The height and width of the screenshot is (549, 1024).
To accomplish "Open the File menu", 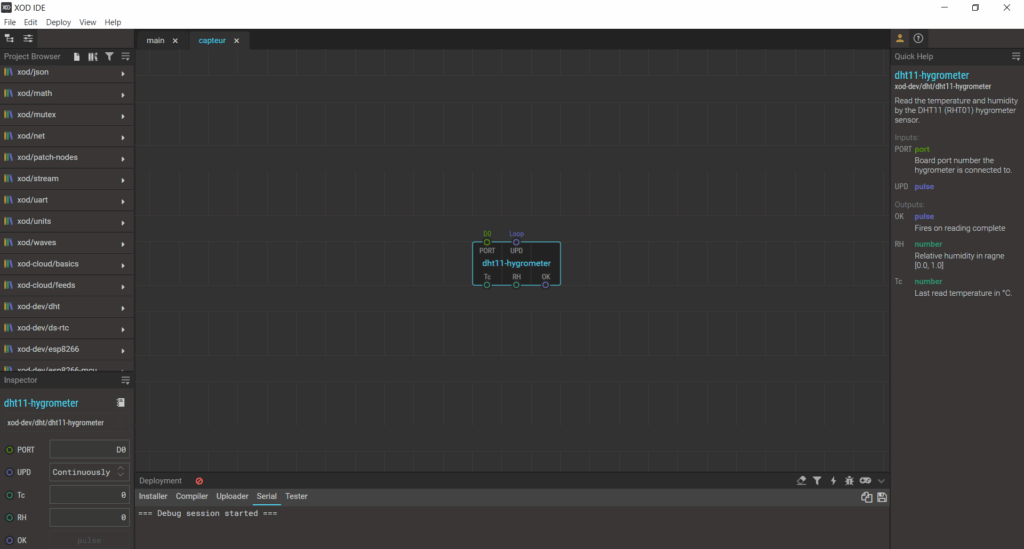I will click(10, 22).
